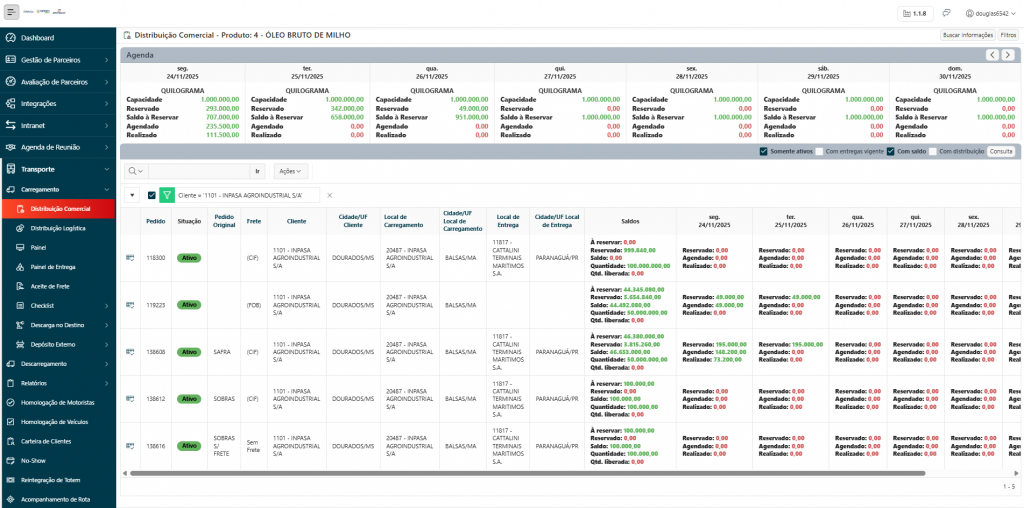Go to next week in Agenda

1008,55
